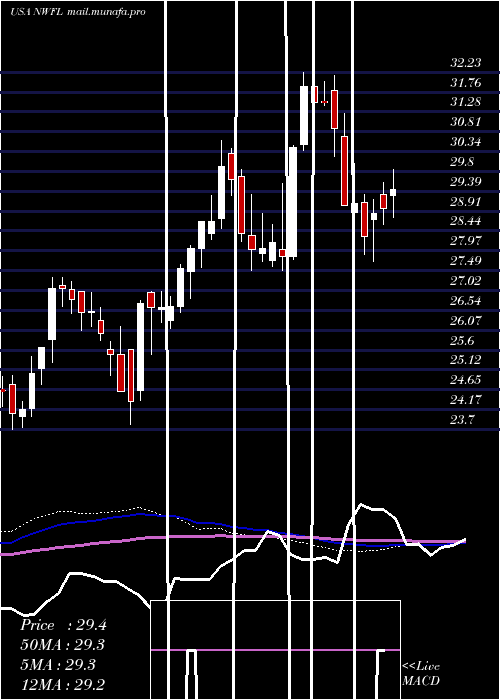Click the highest white candlestick near 31.76

[304, 115]
